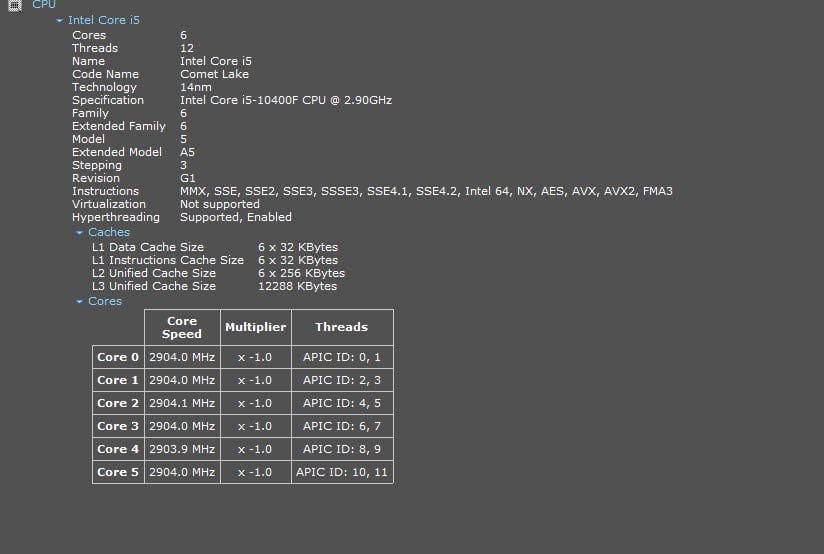Click APIC ID: 0, 1 cell
The width and height of the screenshot is (824, 554).
pos(342,357)
